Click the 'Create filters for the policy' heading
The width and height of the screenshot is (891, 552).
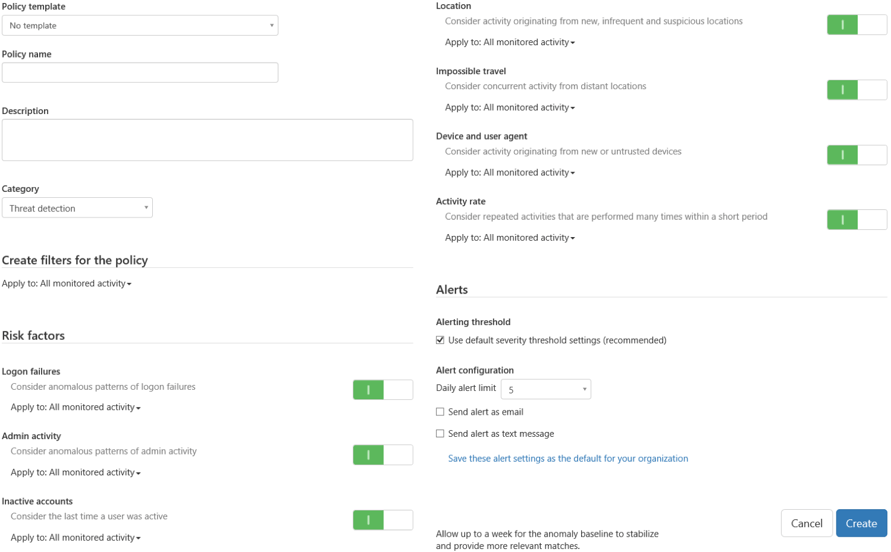(74, 260)
